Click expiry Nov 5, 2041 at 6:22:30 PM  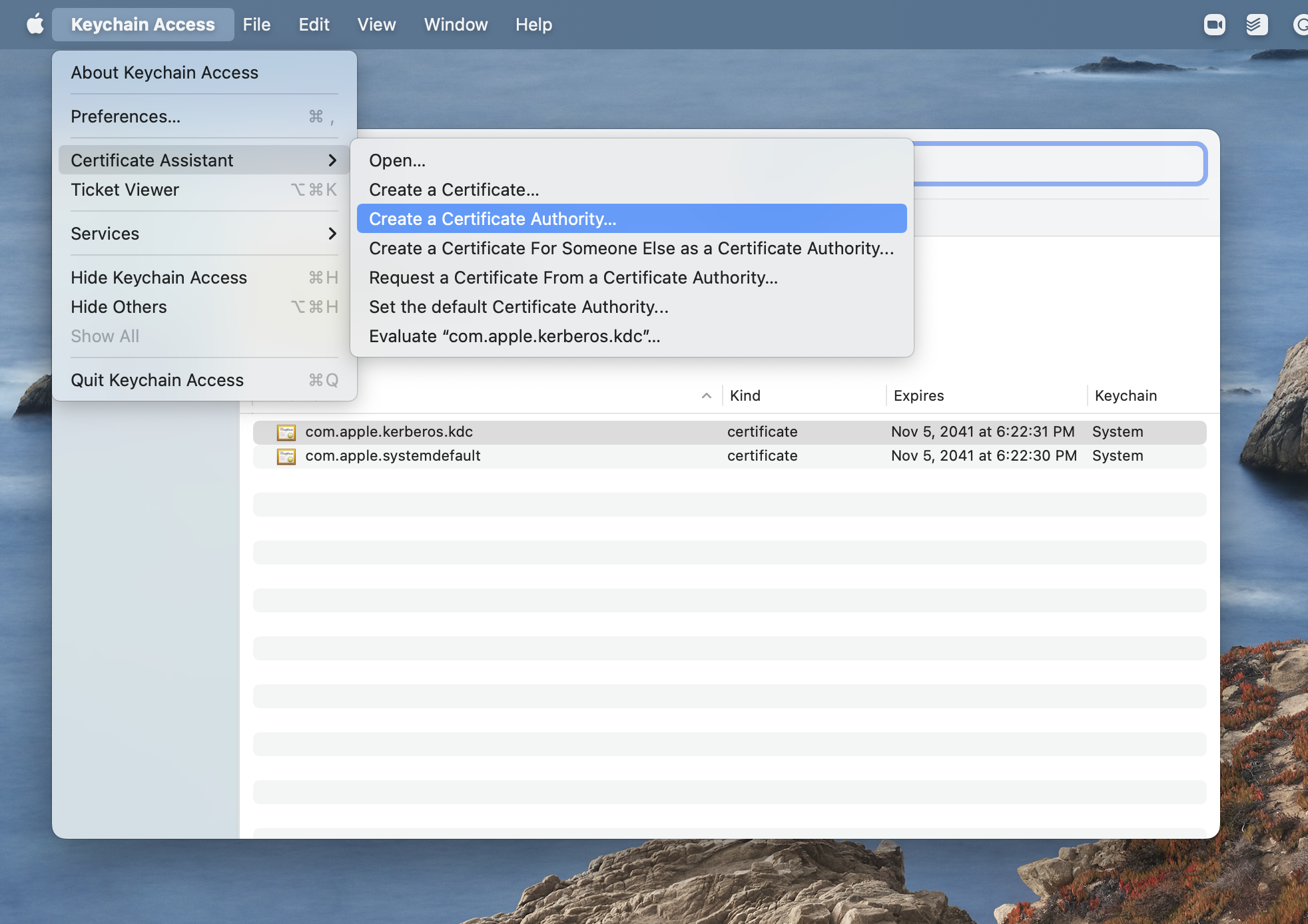point(984,456)
